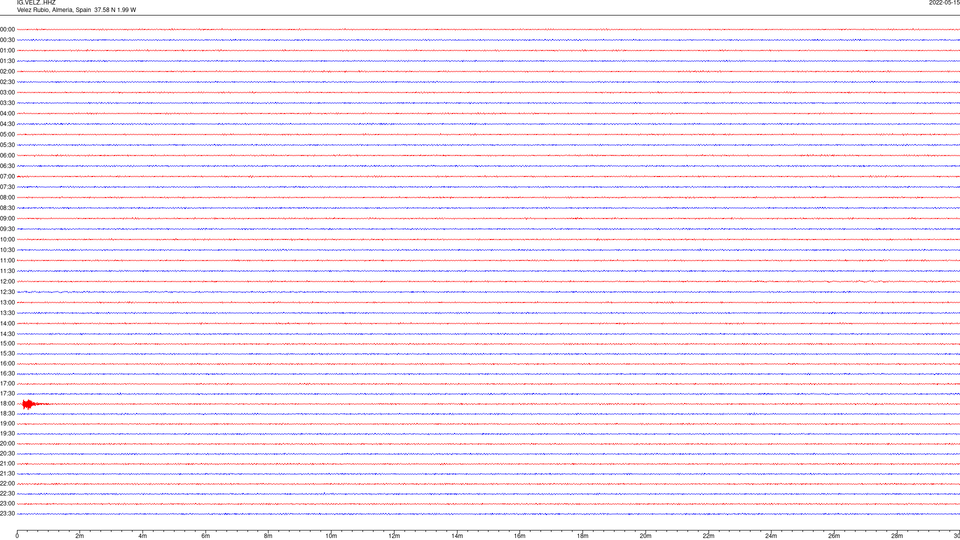Click the 26m tick label on the time axis
960x540 pixels.
(x=834, y=536)
